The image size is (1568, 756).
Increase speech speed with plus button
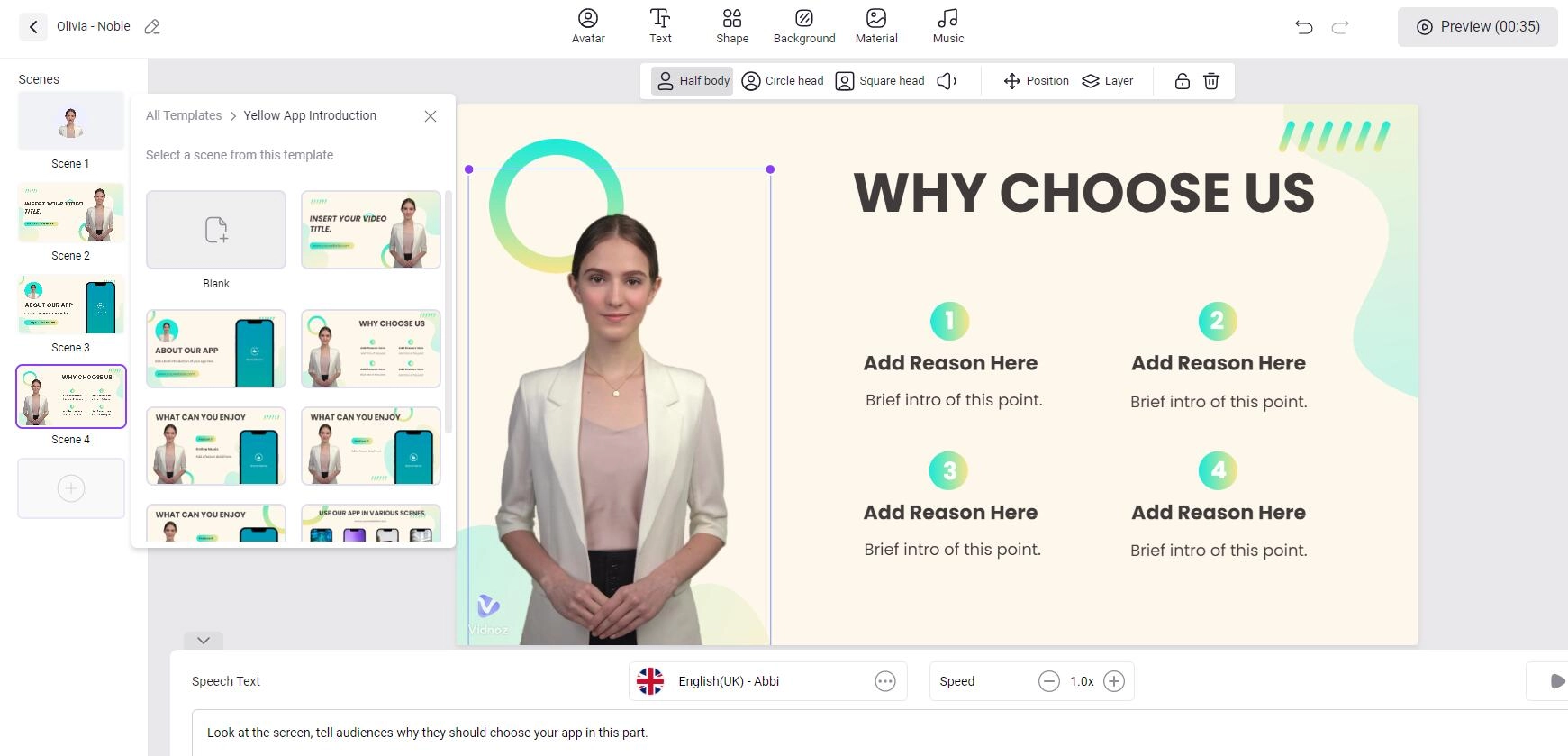pyautogui.click(x=1114, y=681)
